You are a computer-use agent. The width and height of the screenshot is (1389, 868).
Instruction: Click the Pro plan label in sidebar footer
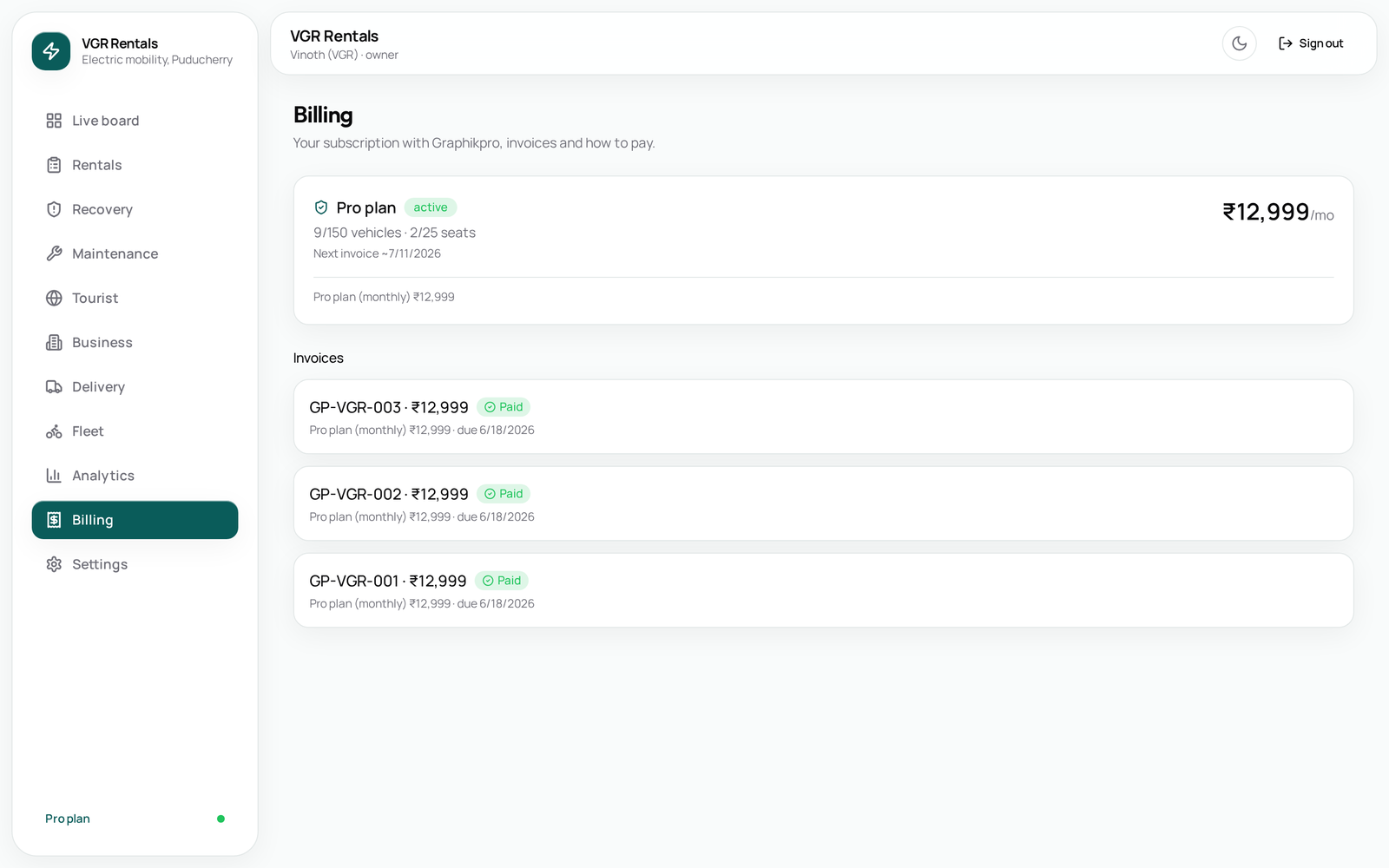pos(68,819)
